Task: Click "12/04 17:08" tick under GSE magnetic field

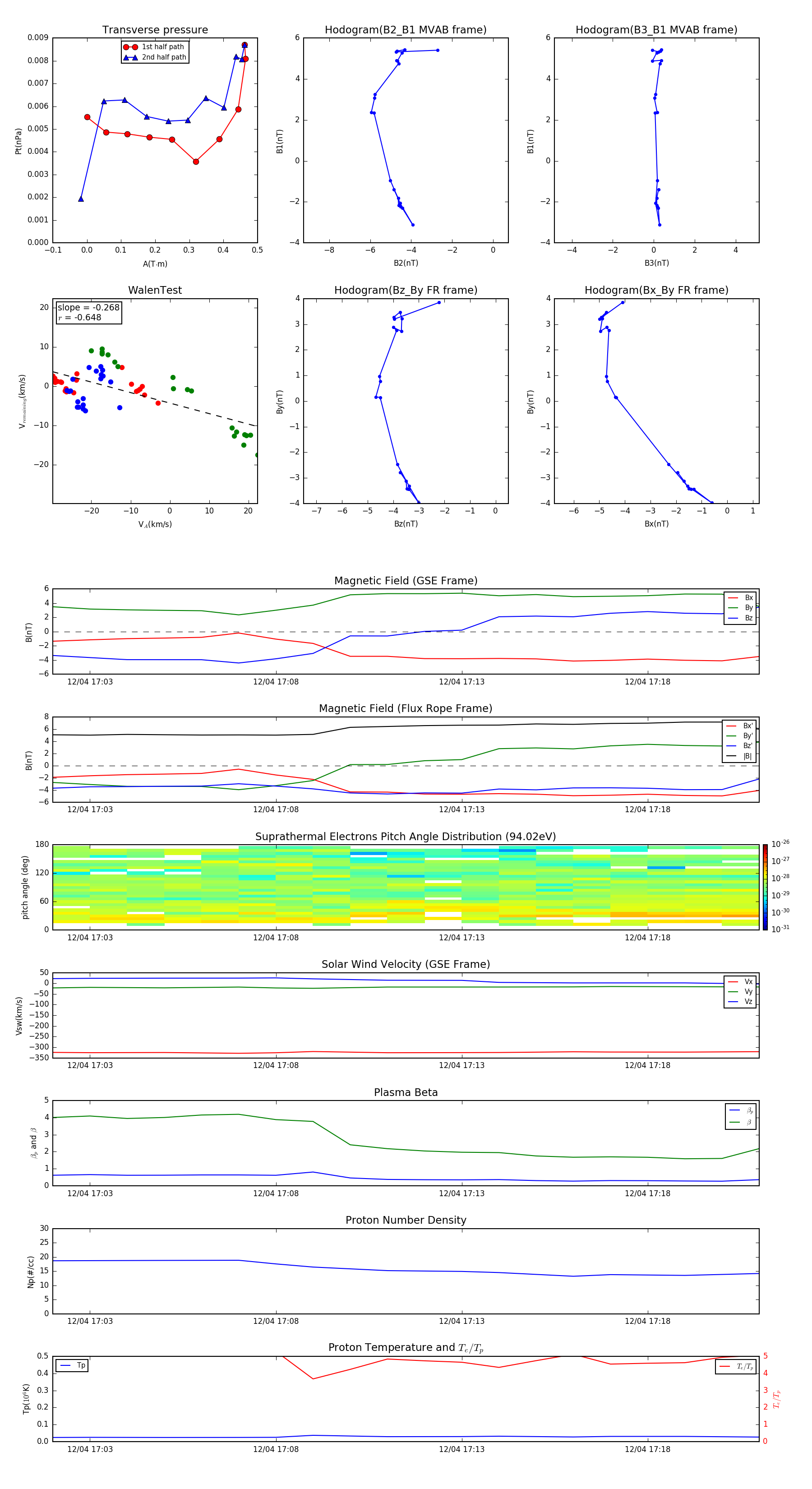Action: 276,681
